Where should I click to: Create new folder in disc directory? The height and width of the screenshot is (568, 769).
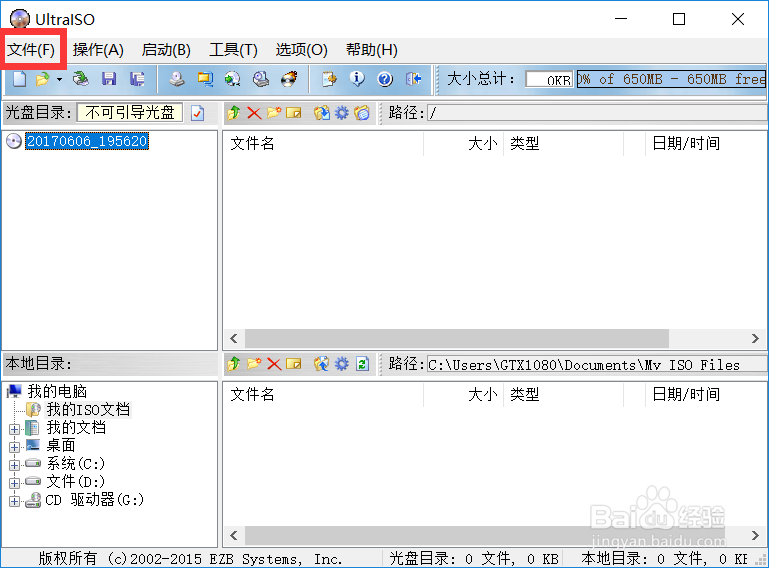coord(274,113)
